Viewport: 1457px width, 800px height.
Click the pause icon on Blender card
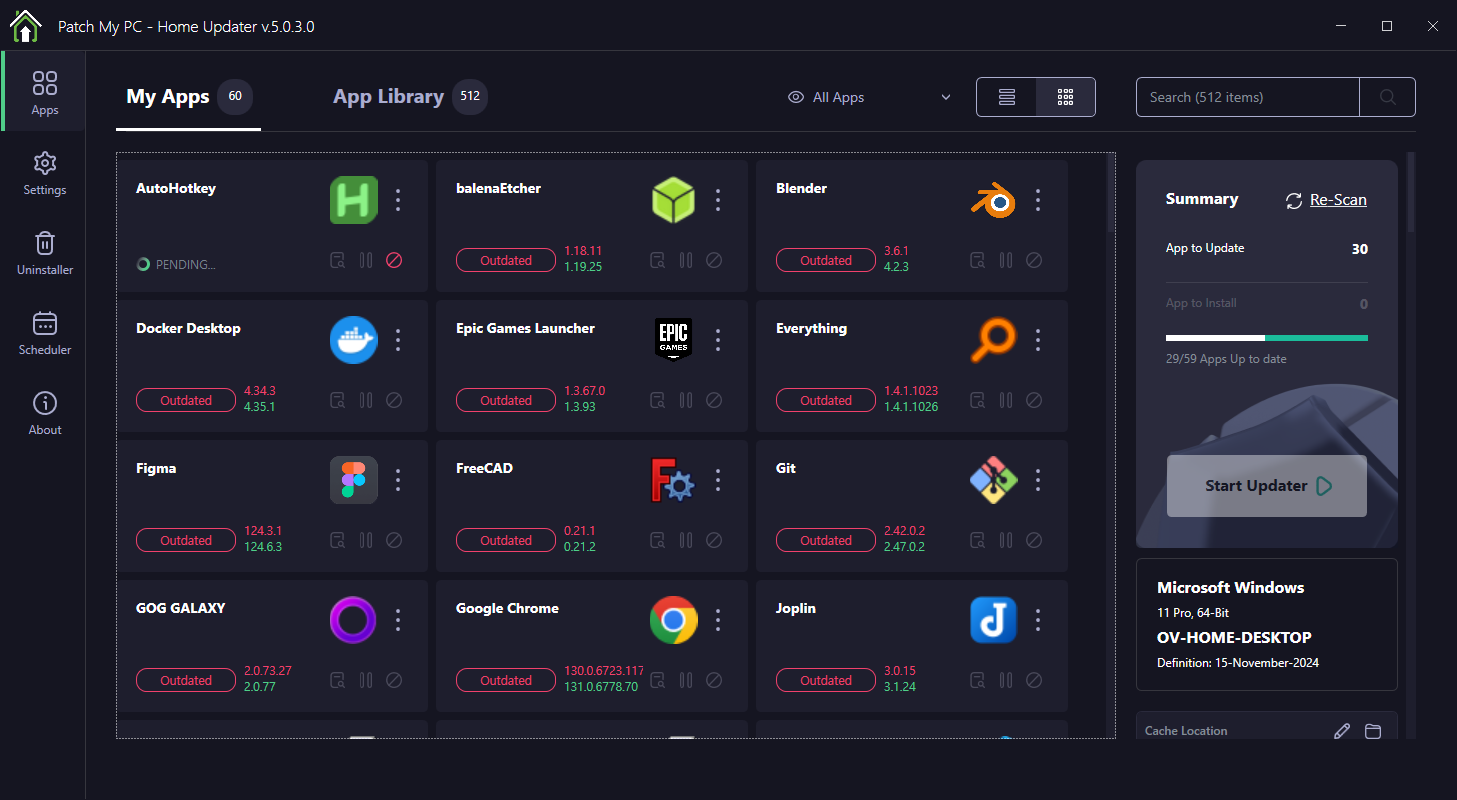click(1006, 260)
